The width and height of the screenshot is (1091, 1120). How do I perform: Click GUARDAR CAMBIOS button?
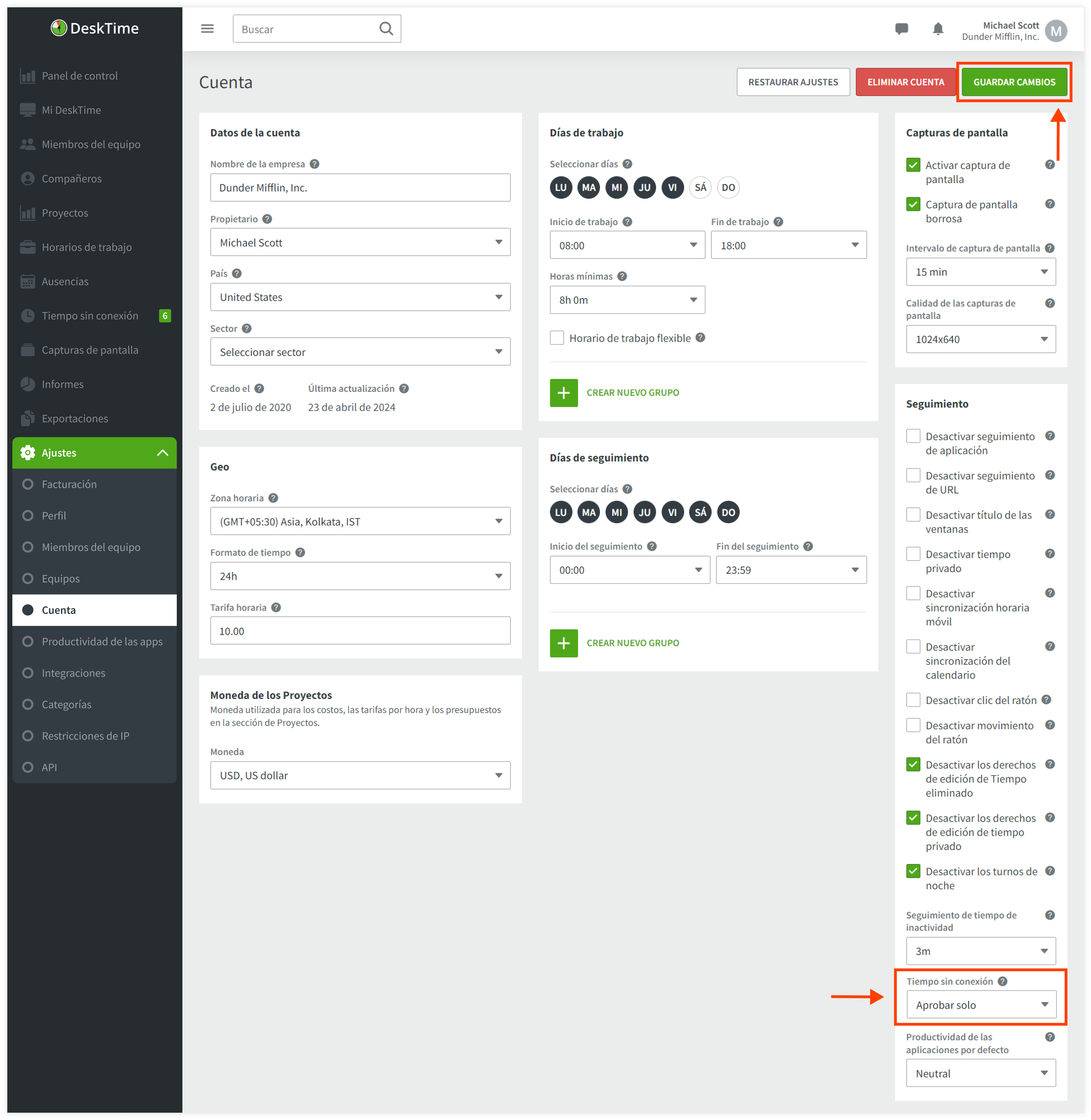click(x=1014, y=82)
